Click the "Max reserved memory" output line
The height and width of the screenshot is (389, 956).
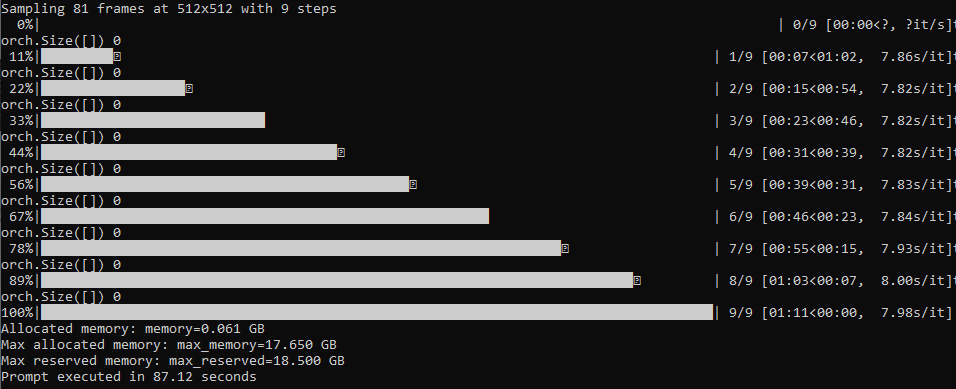tap(173, 361)
